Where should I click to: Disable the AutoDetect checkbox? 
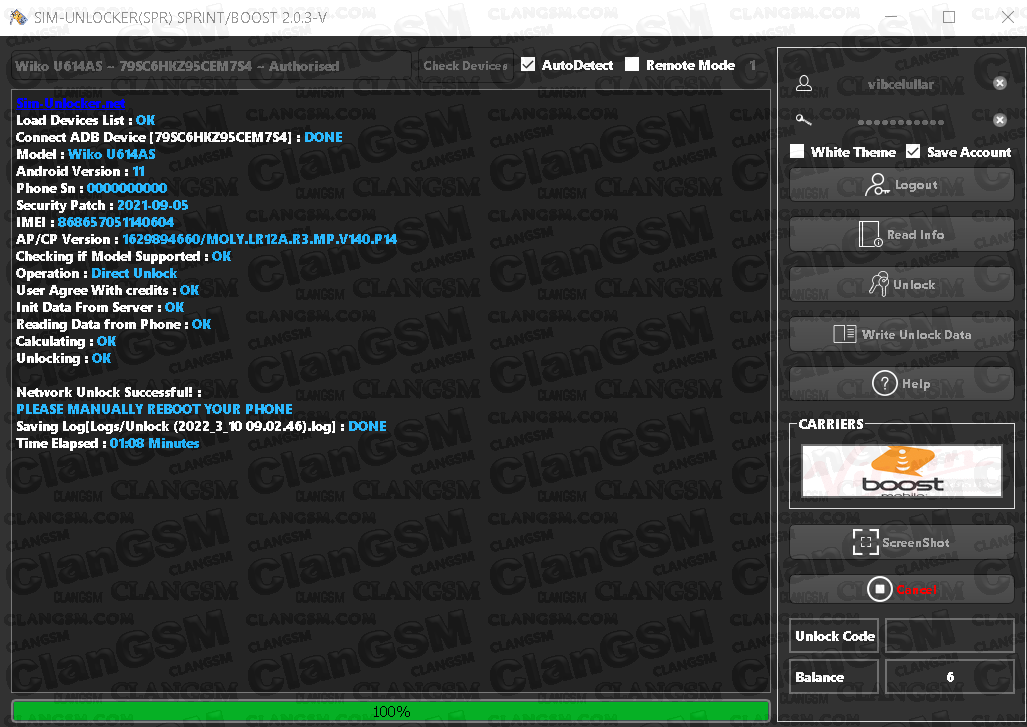[x=528, y=65]
